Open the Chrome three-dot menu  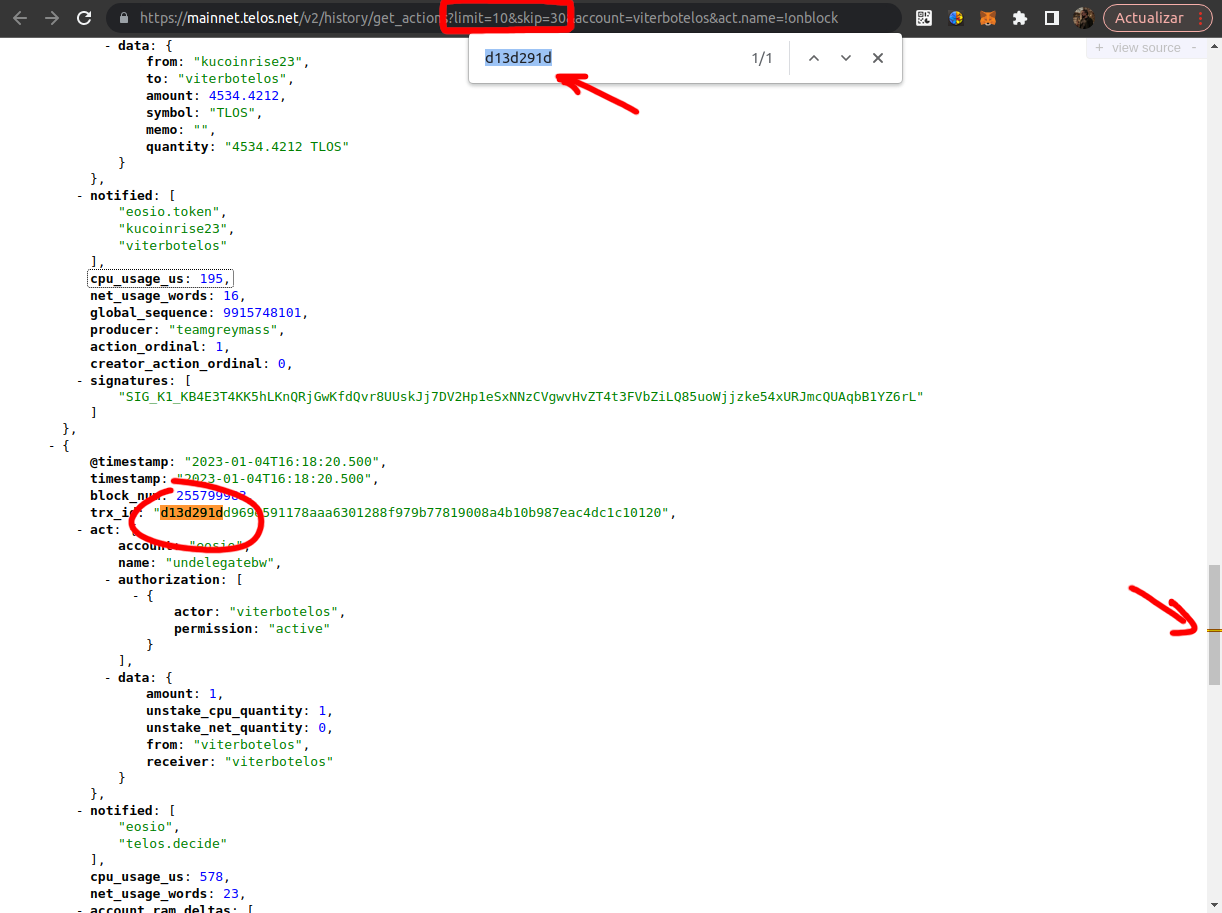pos(1202,17)
